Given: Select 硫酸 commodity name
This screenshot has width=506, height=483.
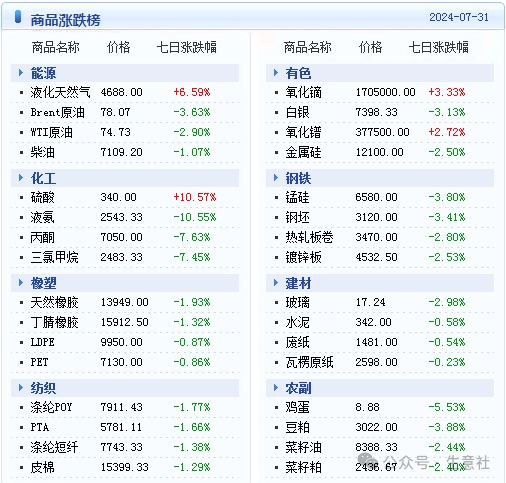Looking at the screenshot, I should pyautogui.click(x=42, y=197).
